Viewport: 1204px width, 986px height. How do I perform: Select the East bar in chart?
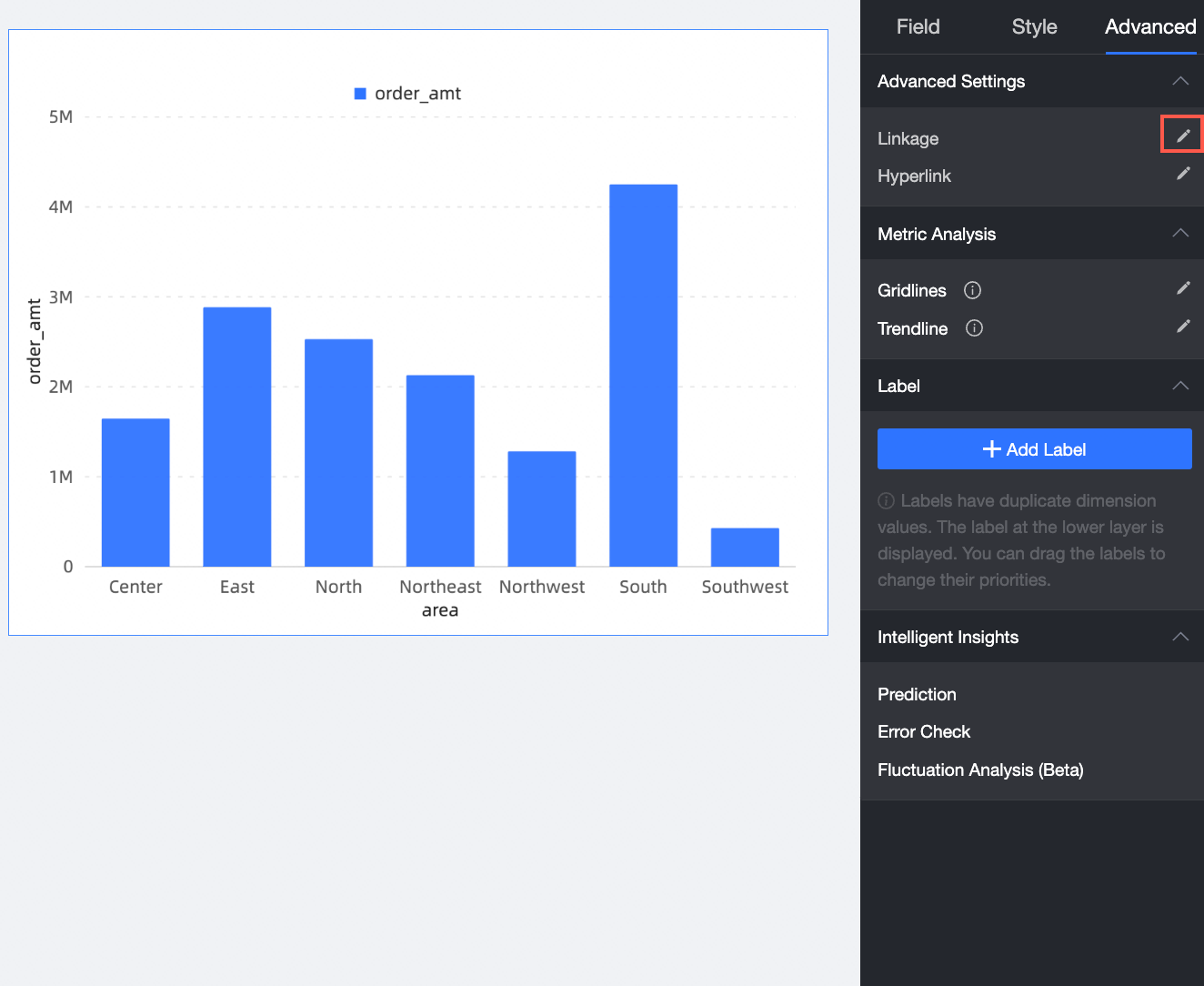pyautogui.click(x=237, y=437)
